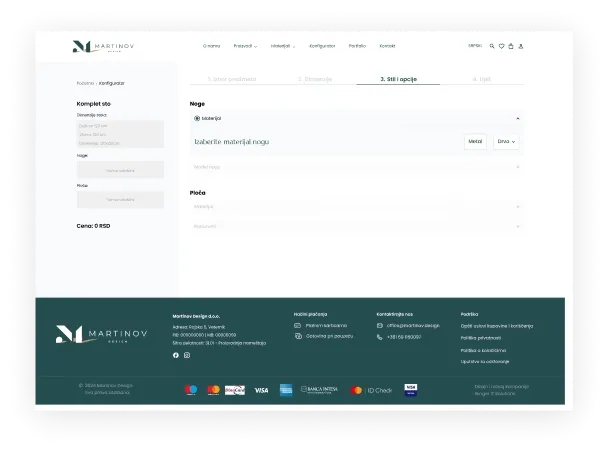Click the +381 phone number link

pyautogui.click(x=404, y=337)
